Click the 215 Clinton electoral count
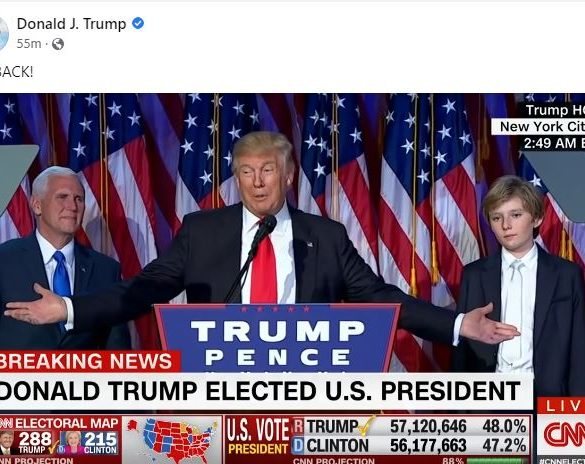The height and width of the screenshot is (464, 585). click(100, 439)
